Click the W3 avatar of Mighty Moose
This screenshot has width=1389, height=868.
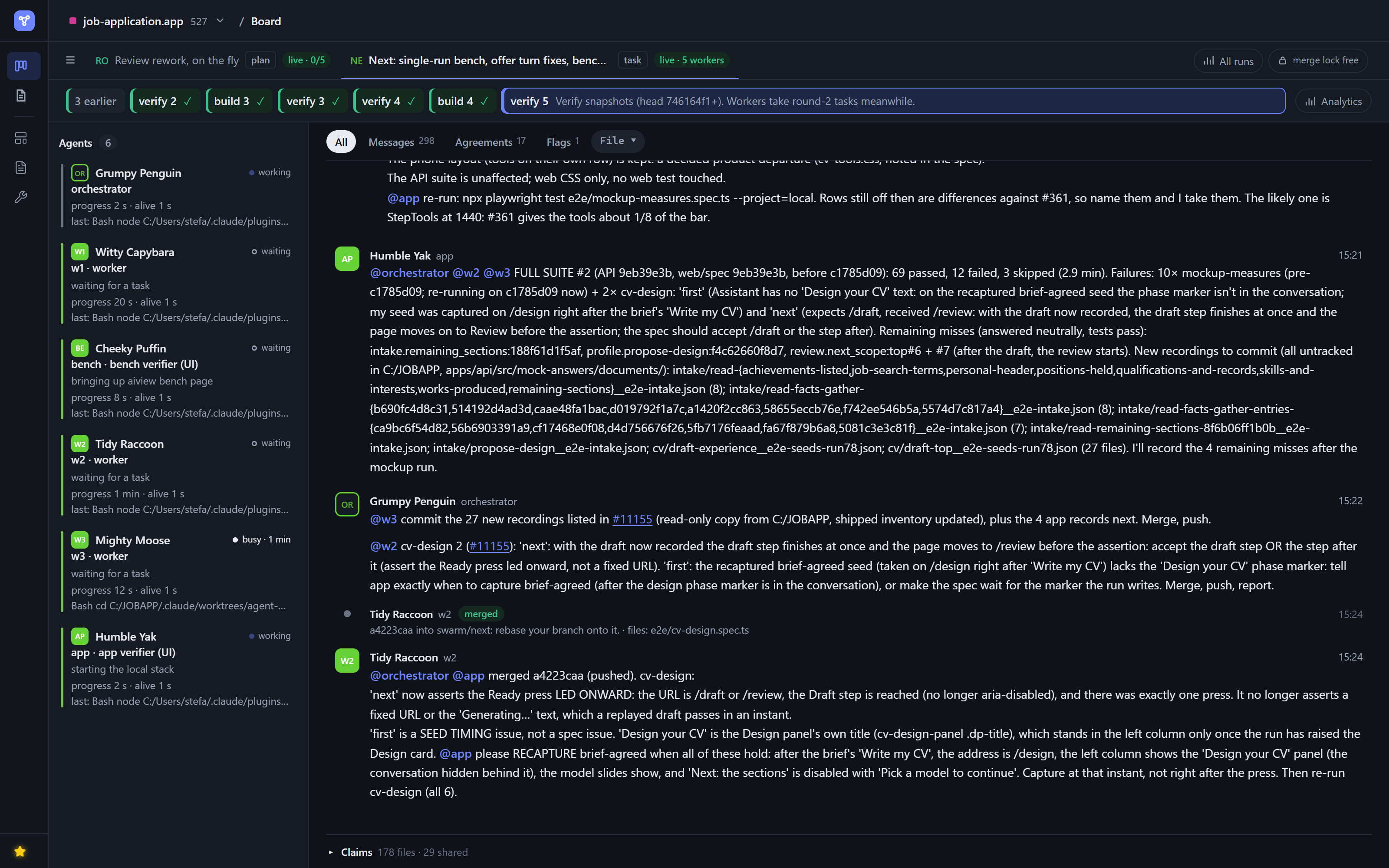[x=80, y=539]
